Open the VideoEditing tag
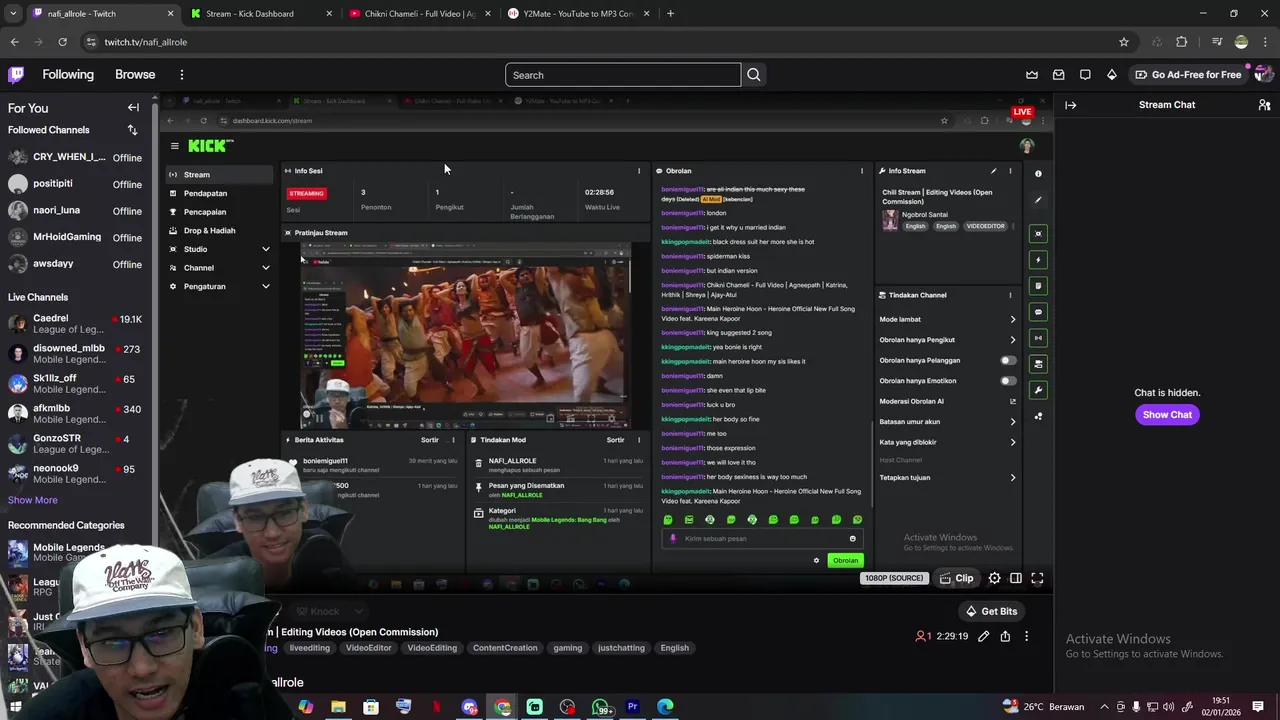The width and height of the screenshot is (1280, 720). coord(432,648)
